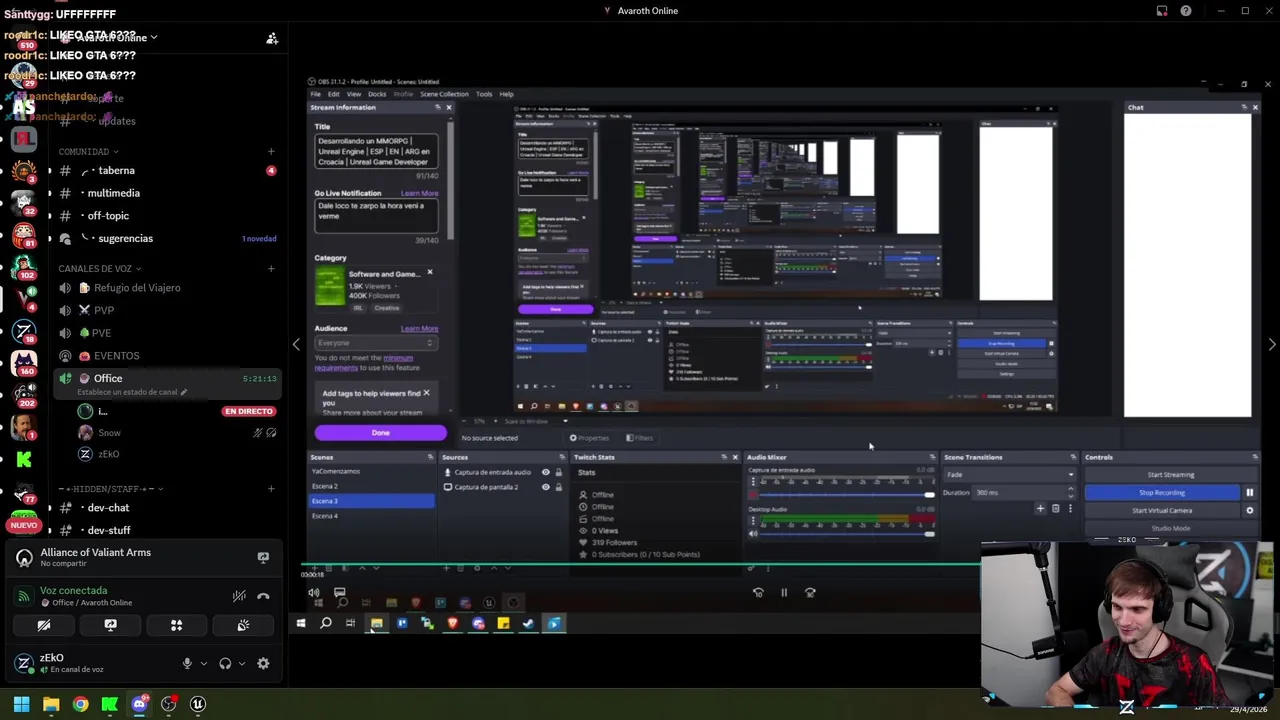
Task: Open Discord help question mark icon
Action: (1186, 11)
